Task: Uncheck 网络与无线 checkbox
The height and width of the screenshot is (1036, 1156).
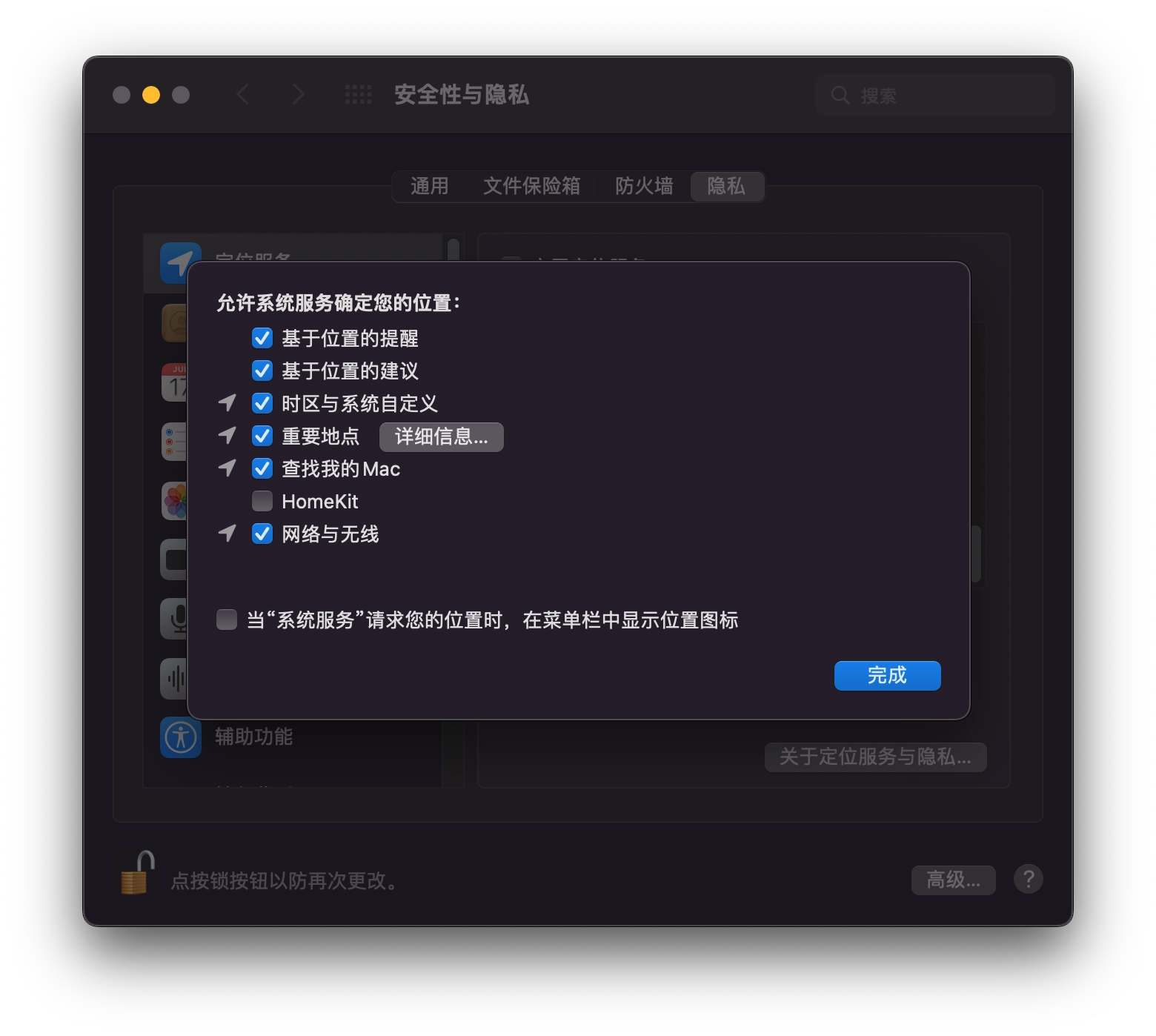Action: click(262, 534)
